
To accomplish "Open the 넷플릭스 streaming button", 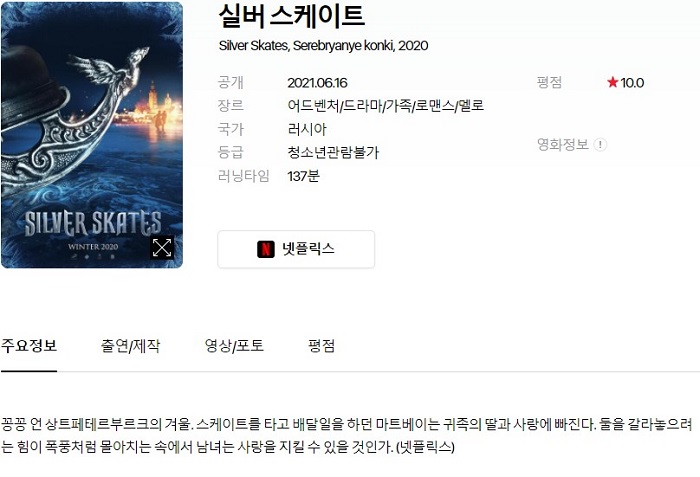I will pyautogui.click(x=296, y=249).
